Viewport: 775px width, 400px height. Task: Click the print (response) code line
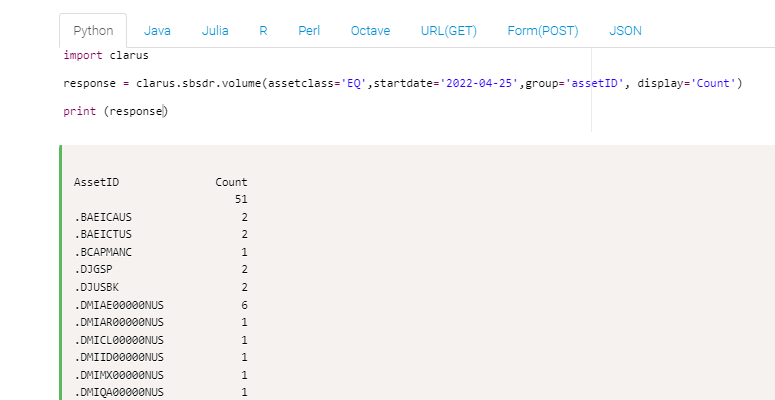click(x=116, y=111)
